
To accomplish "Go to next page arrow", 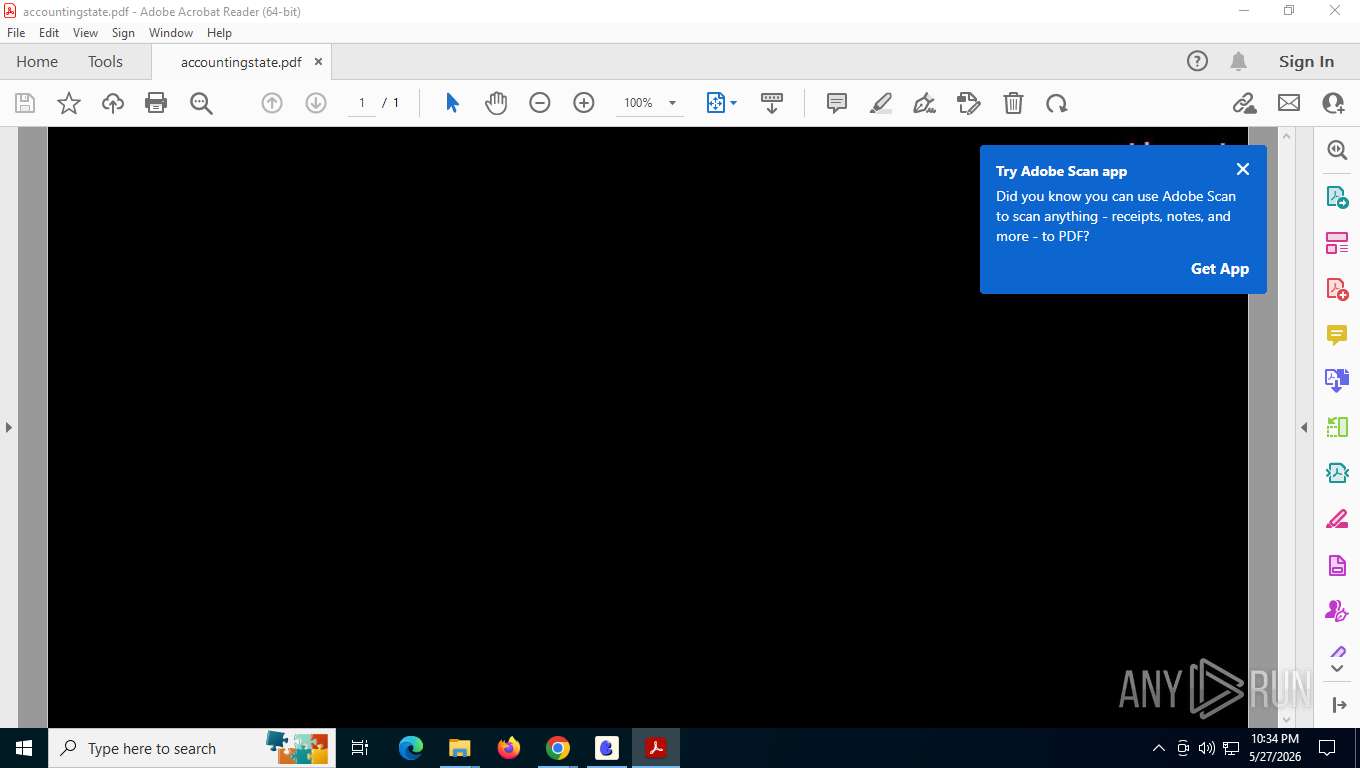I will 316,103.
